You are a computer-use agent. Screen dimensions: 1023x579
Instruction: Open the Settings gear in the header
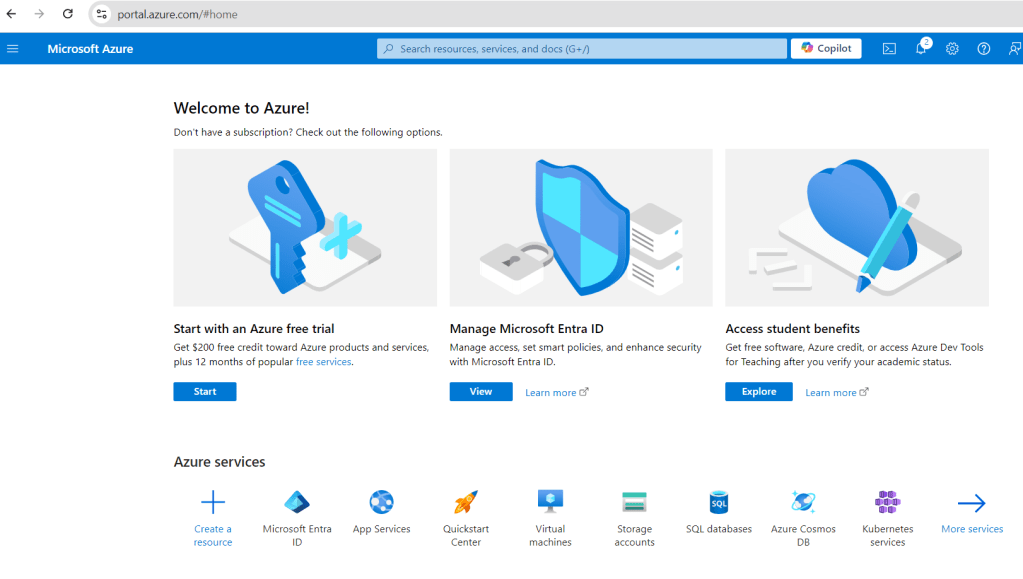[x=952, y=49]
